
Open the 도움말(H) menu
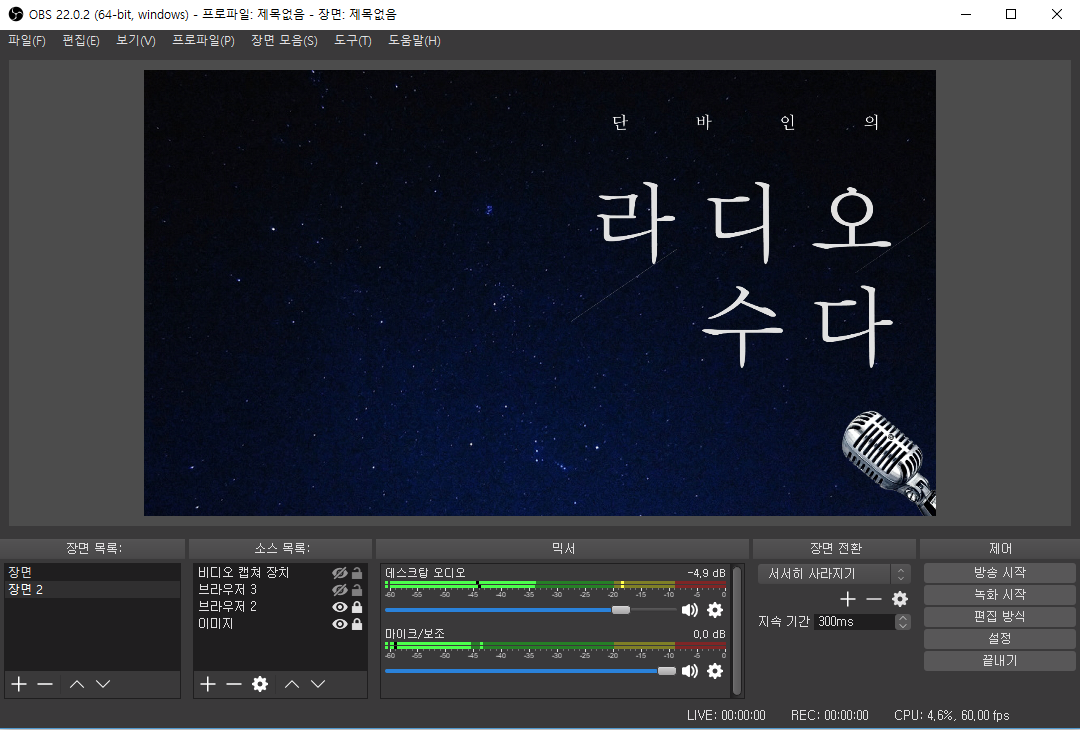point(414,41)
